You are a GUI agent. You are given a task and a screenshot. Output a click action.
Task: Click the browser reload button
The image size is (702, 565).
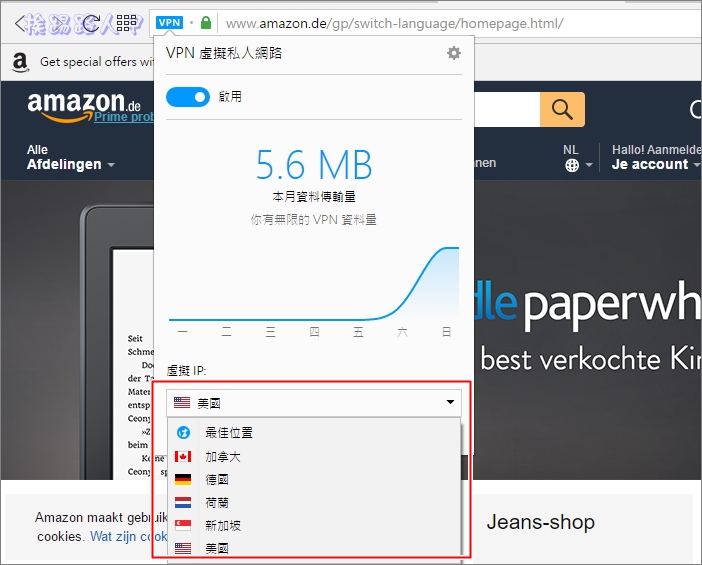(x=91, y=23)
